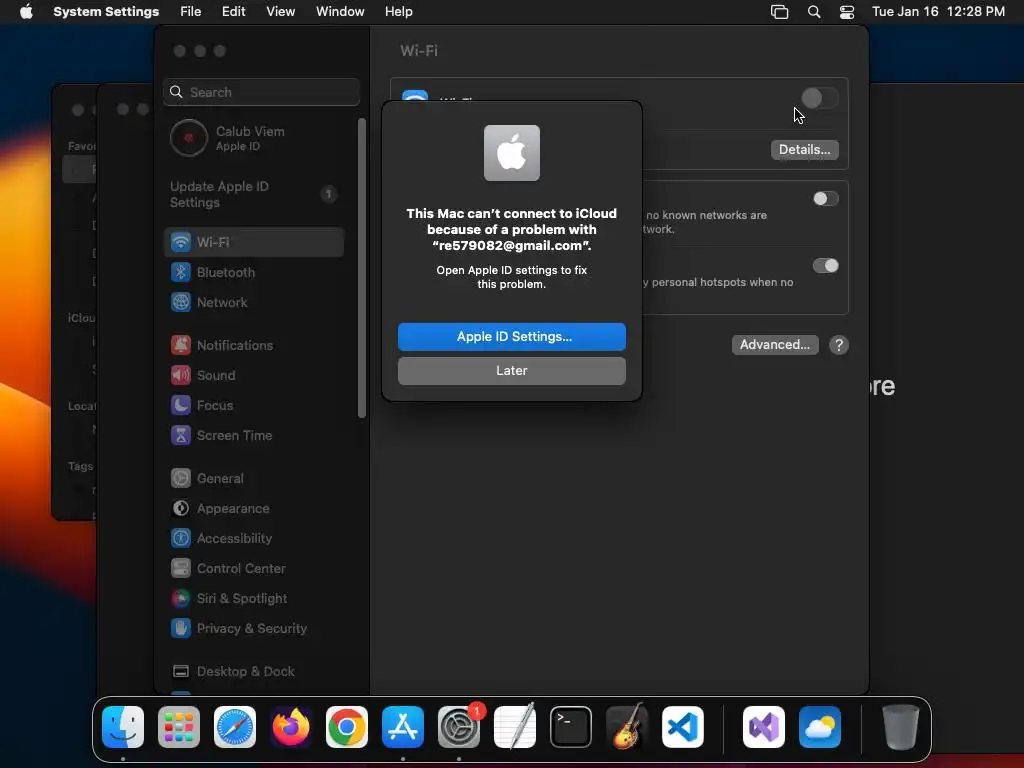Click Stage Manager icon in menu bar
The height and width of the screenshot is (768, 1024).
pyautogui.click(x=780, y=12)
